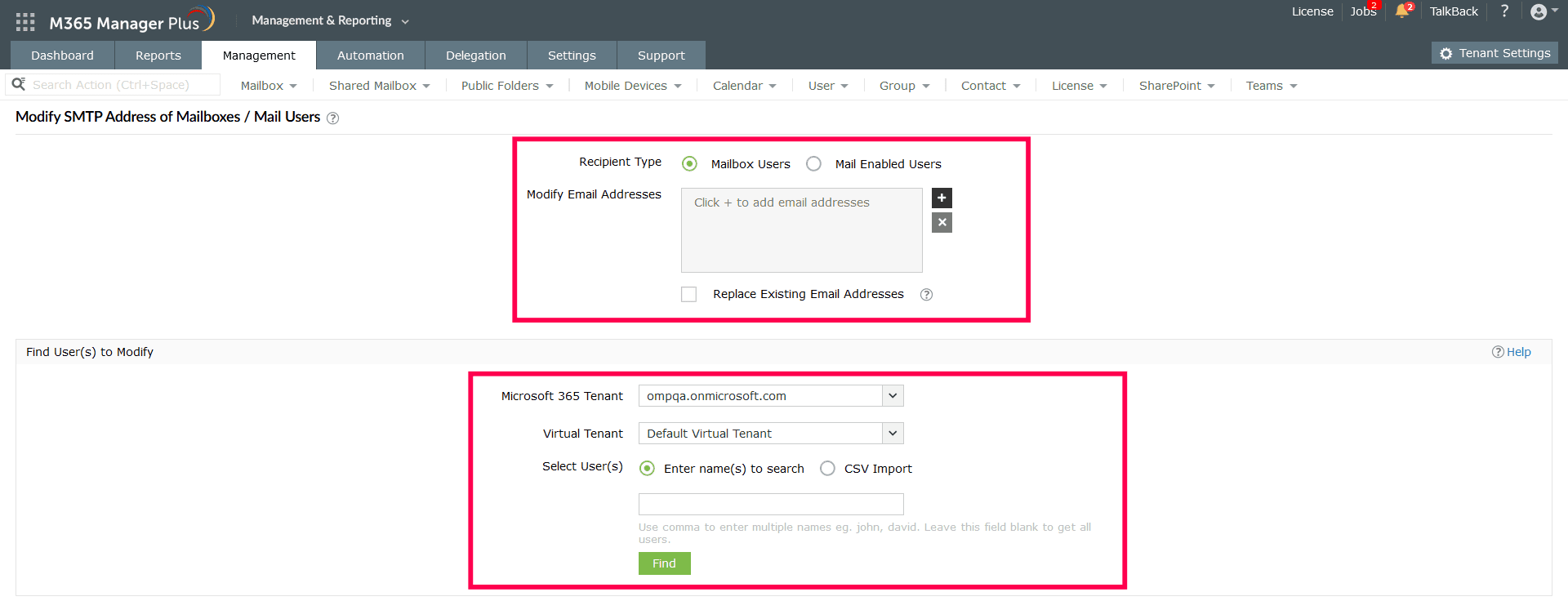
Task: Click the Help link in Find User(s) panel
Action: pos(1512,352)
